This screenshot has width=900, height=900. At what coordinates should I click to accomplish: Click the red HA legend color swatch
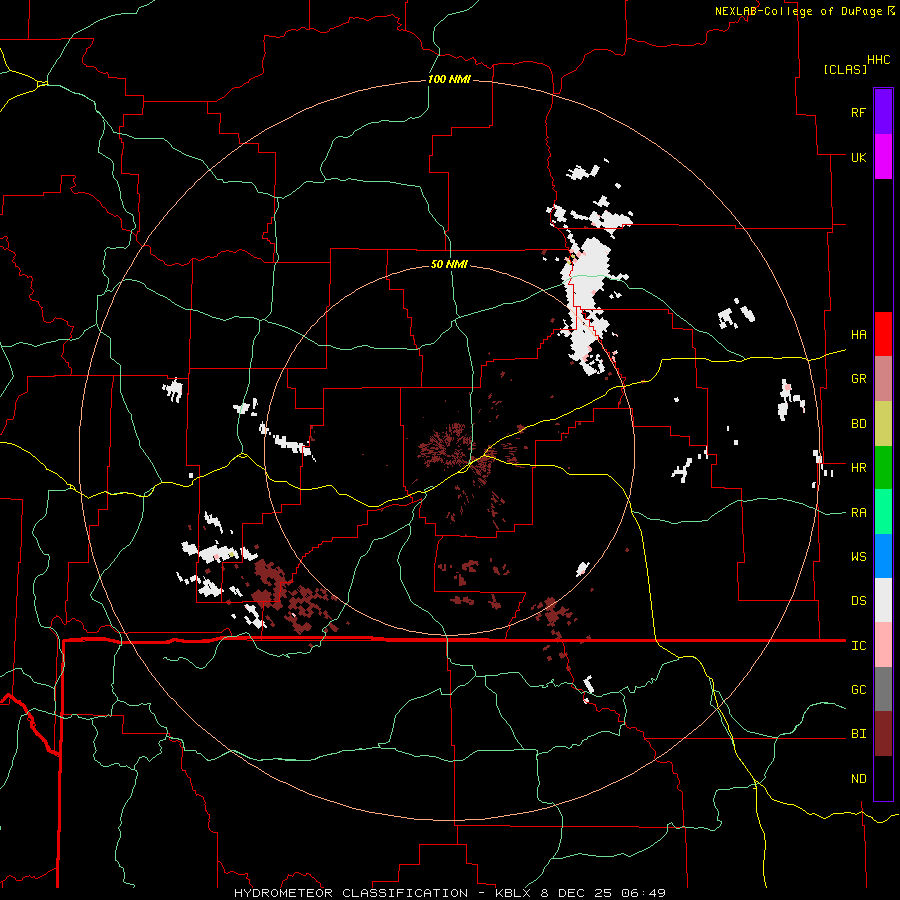[x=883, y=334]
